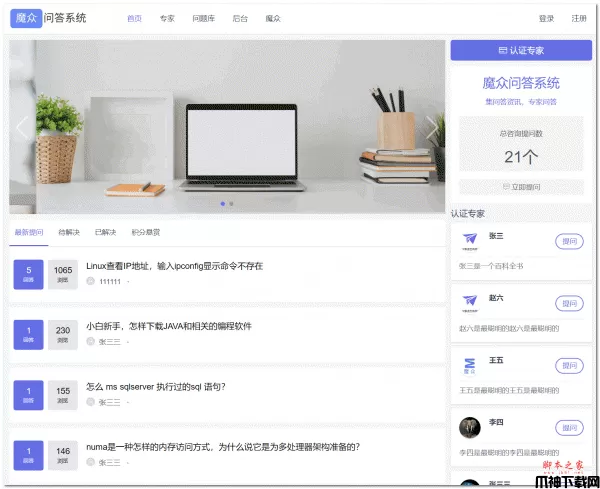Click the 认证专家 button

click(x=521, y=50)
